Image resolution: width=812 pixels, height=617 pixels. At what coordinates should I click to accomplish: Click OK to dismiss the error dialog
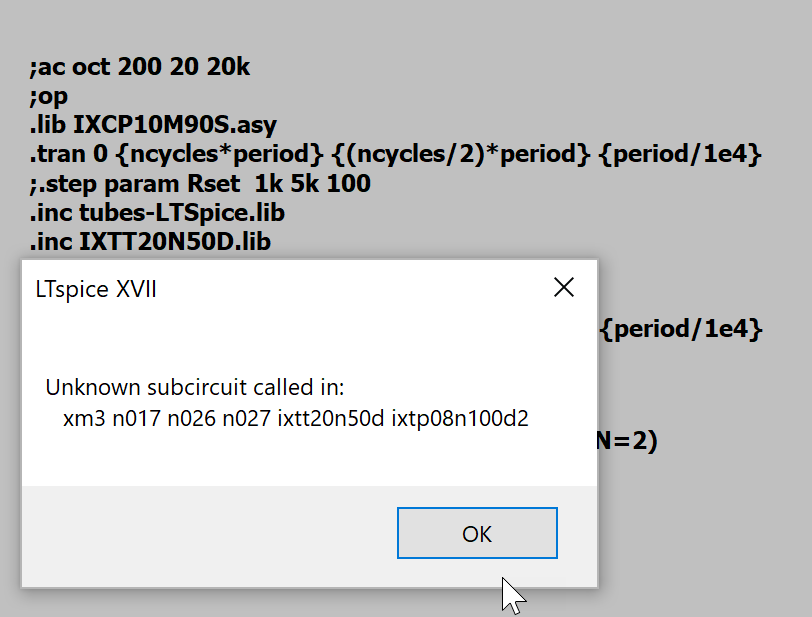click(x=477, y=533)
